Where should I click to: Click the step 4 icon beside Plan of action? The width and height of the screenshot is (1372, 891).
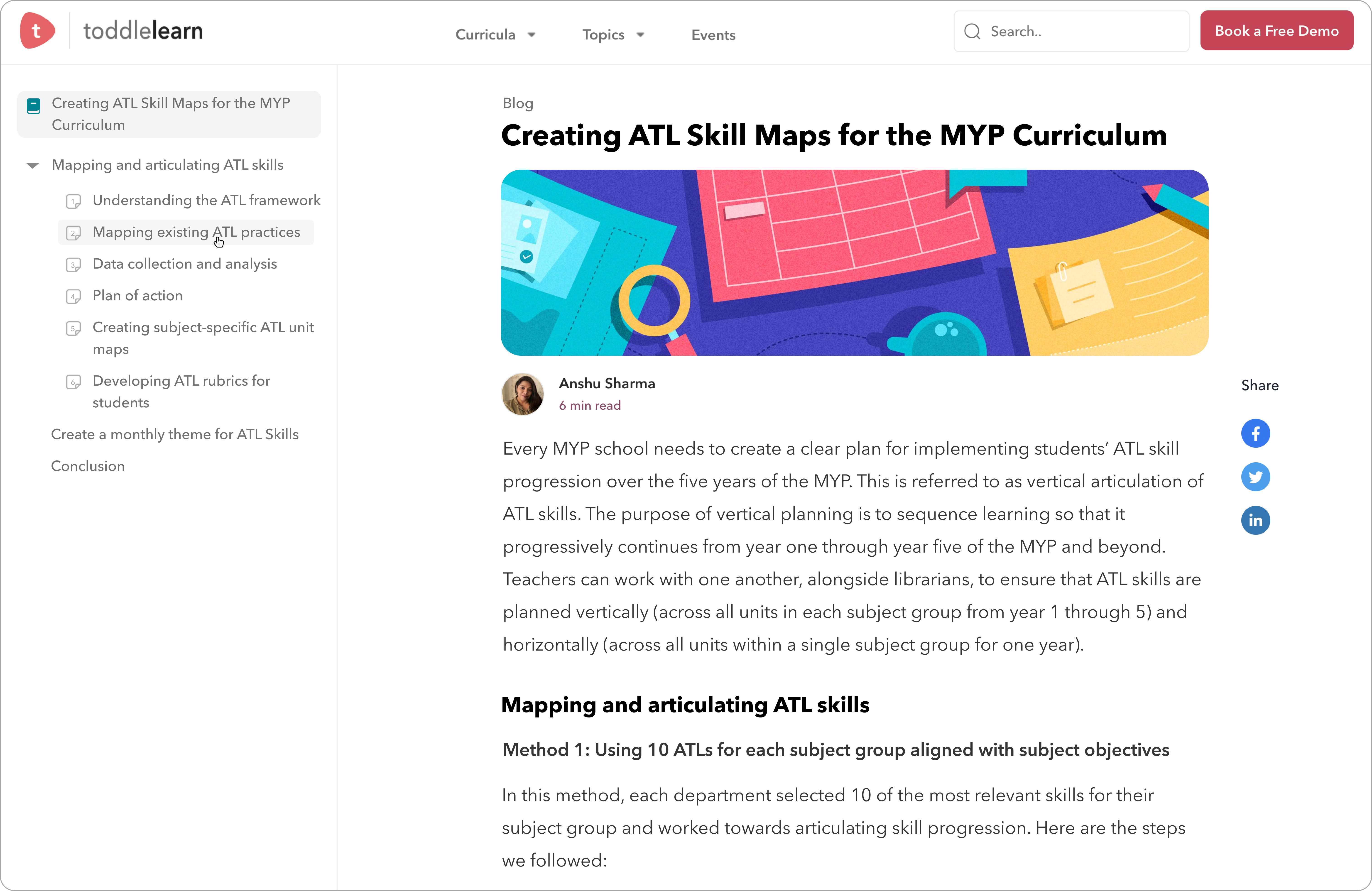(x=73, y=296)
